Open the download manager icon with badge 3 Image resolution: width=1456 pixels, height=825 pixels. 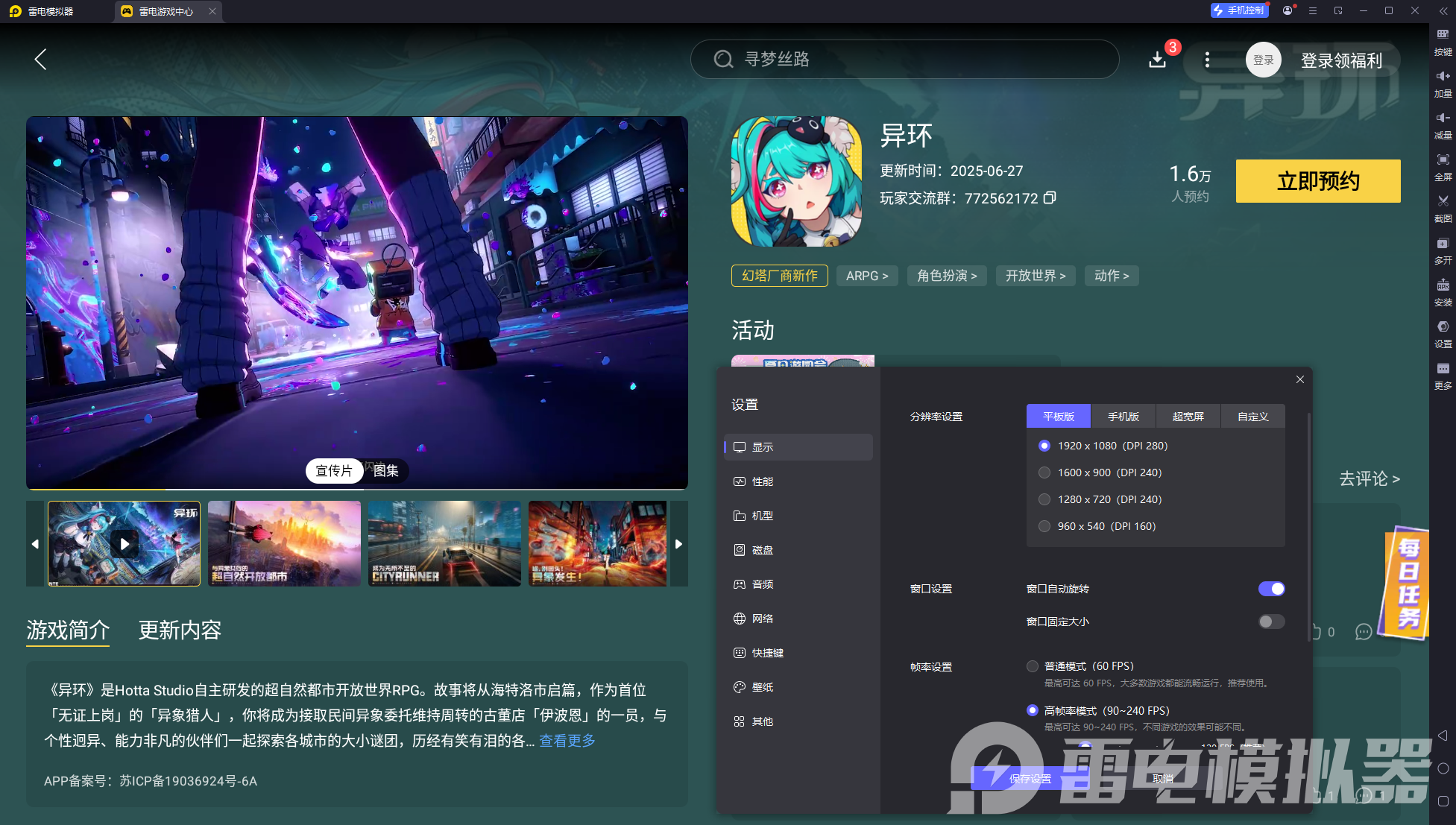tap(1157, 60)
